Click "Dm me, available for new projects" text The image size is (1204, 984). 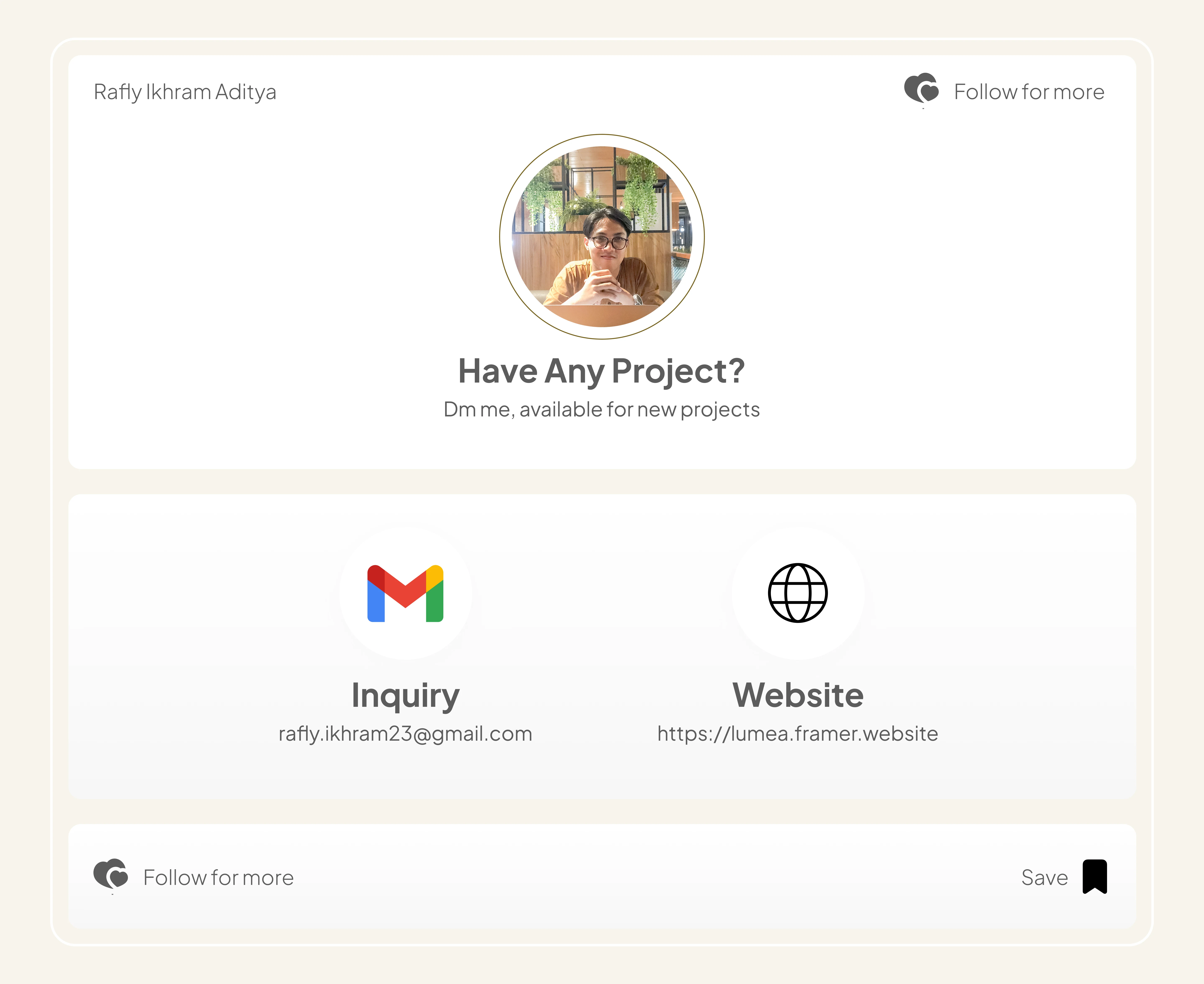601,409
